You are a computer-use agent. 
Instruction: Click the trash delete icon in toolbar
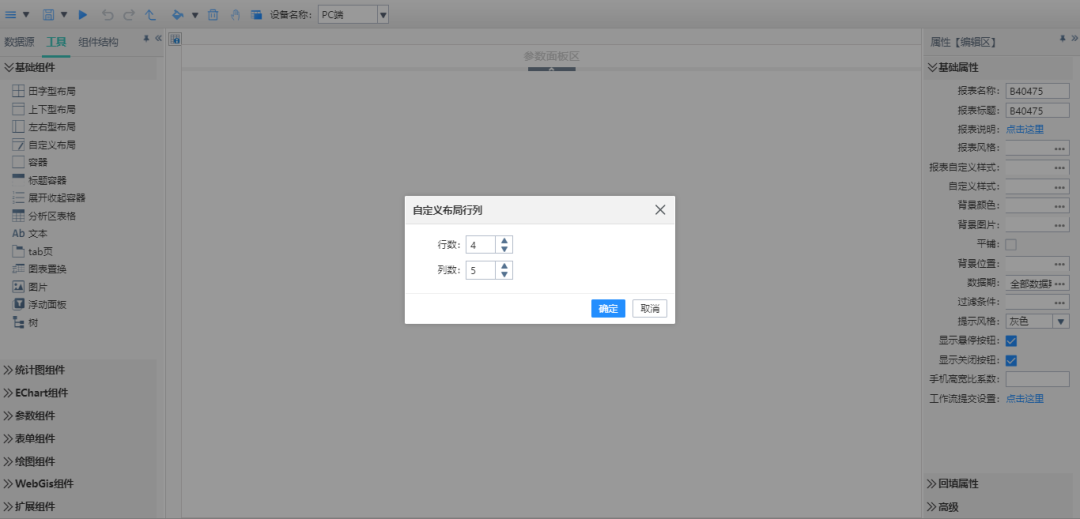[x=212, y=15]
